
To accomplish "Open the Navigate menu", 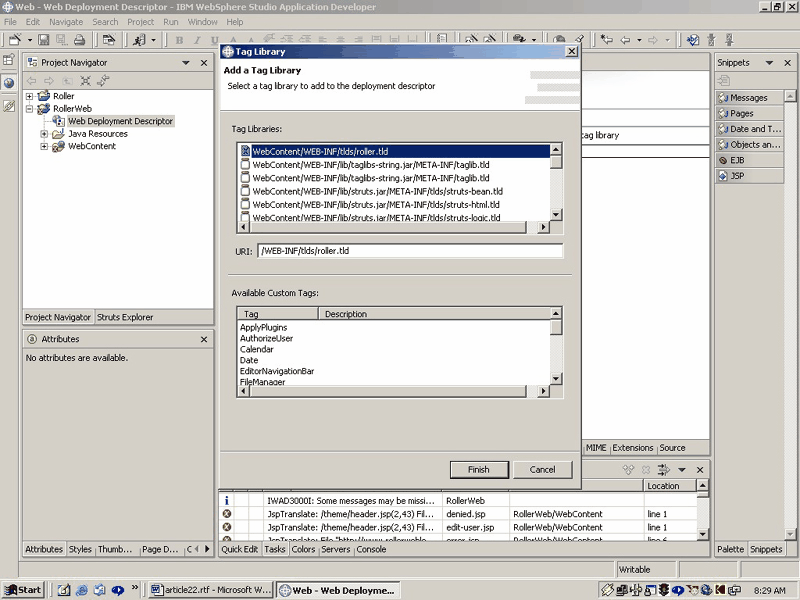I will tap(66, 22).
